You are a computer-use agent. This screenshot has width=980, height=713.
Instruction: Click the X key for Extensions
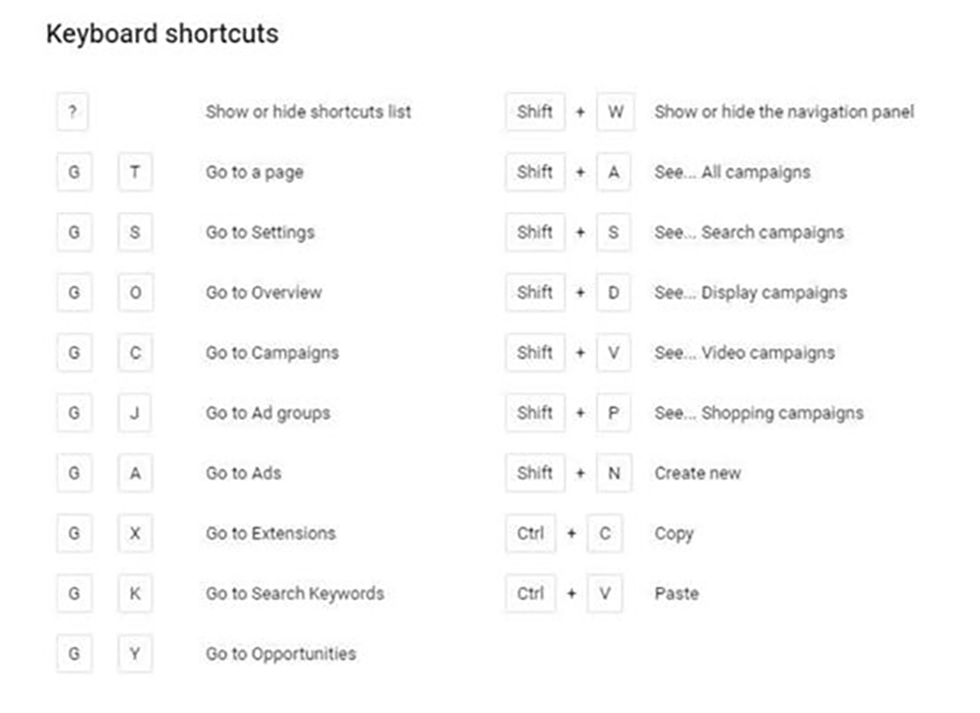point(135,533)
